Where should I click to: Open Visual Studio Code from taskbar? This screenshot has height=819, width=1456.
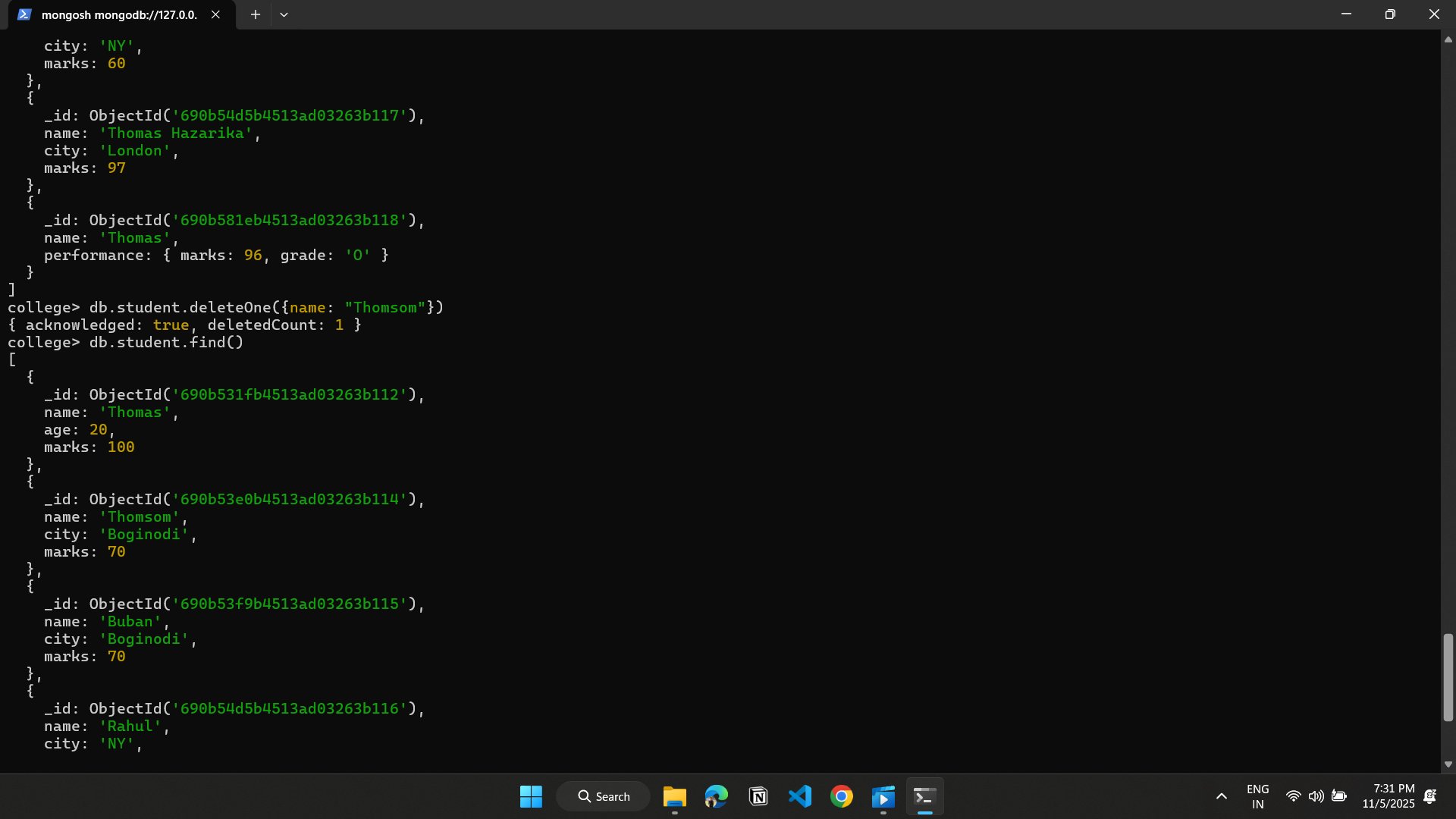pos(799,796)
